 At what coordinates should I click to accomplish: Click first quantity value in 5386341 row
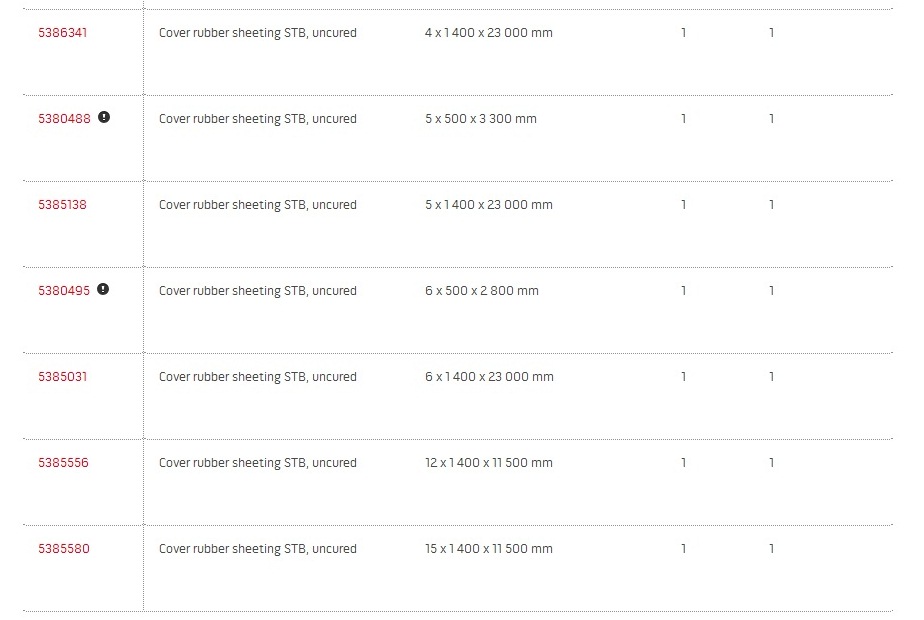tap(684, 33)
